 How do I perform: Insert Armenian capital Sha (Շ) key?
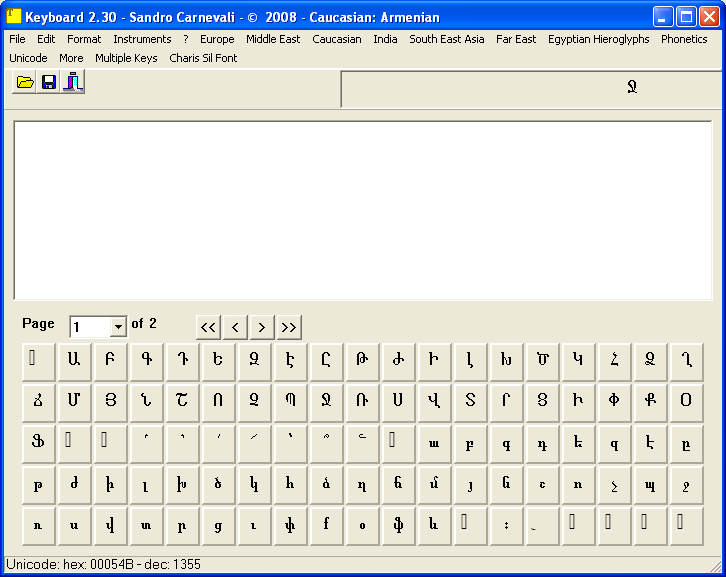182,403
